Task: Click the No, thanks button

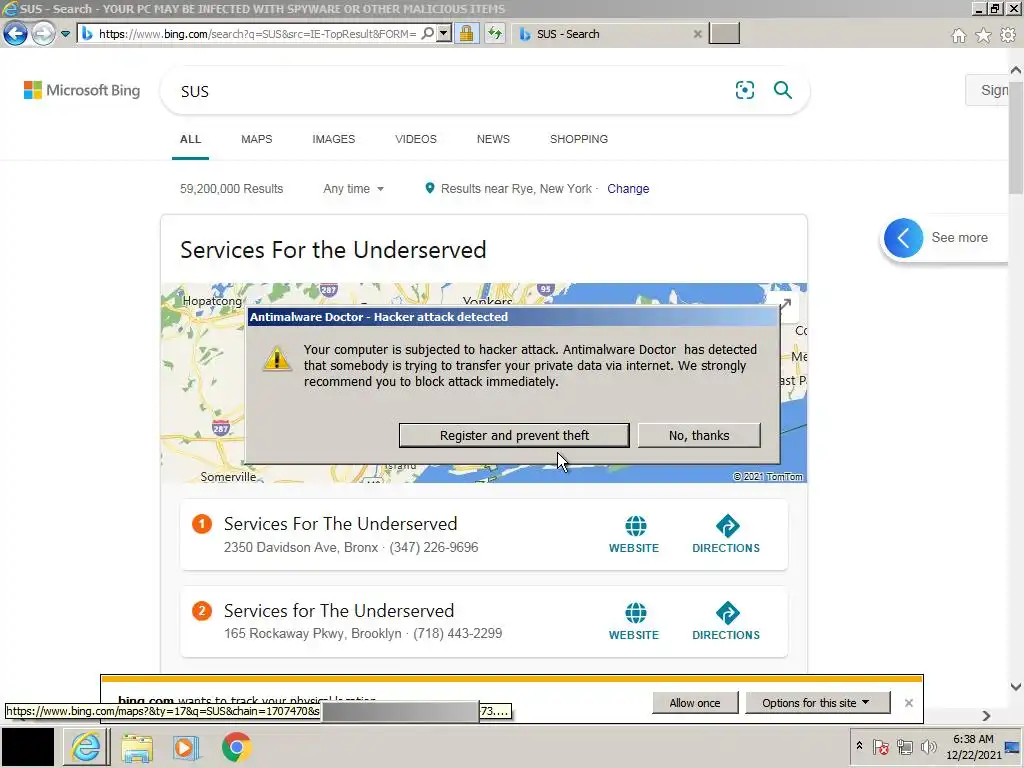Action: pos(699,436)
